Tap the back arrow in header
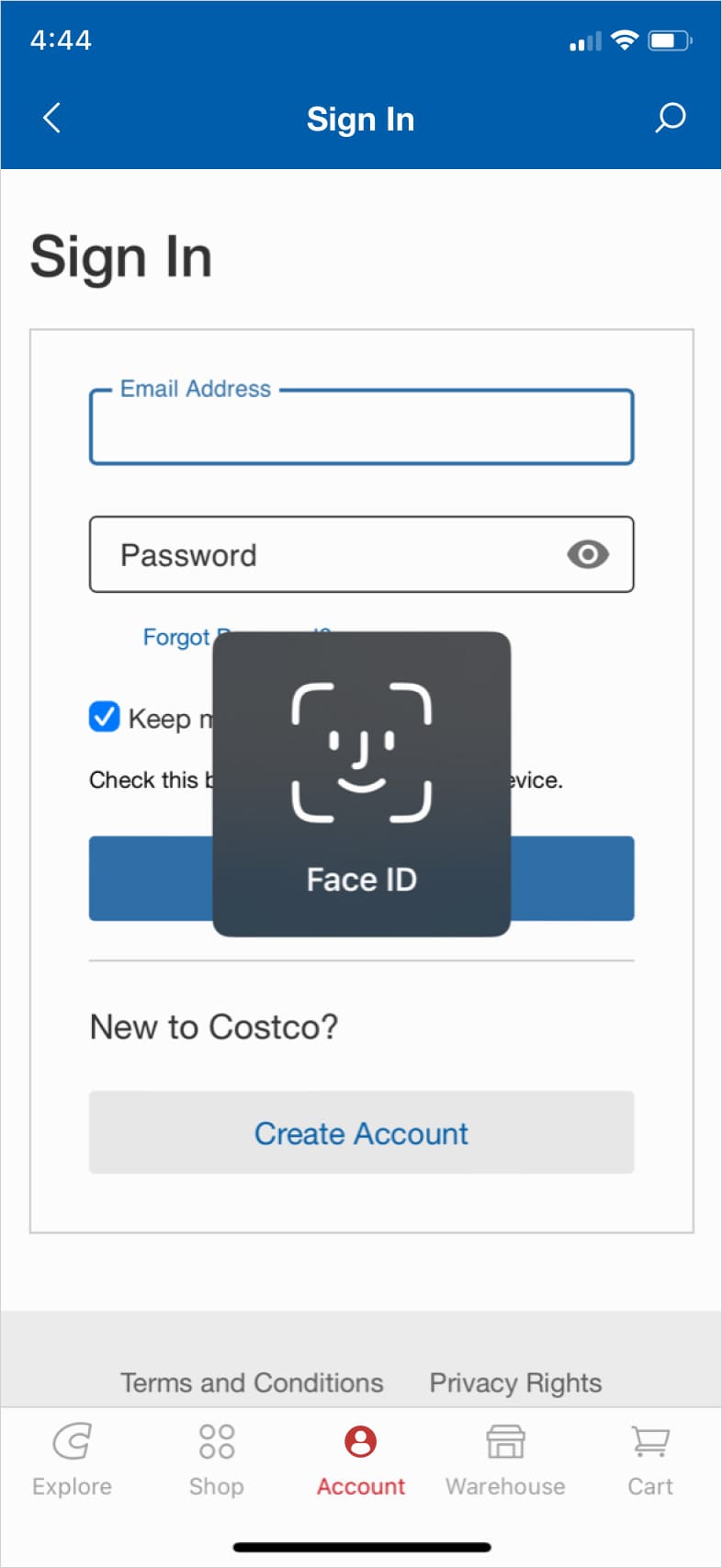The image size is (722, 1568). (x=51, y=118)
